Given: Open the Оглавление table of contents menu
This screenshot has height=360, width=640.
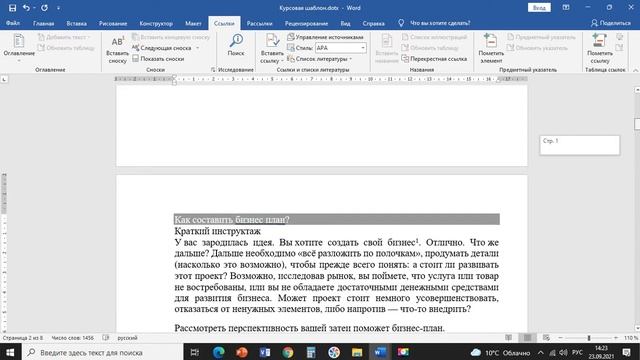Looking at the screenshot, I should click(19, 48).
